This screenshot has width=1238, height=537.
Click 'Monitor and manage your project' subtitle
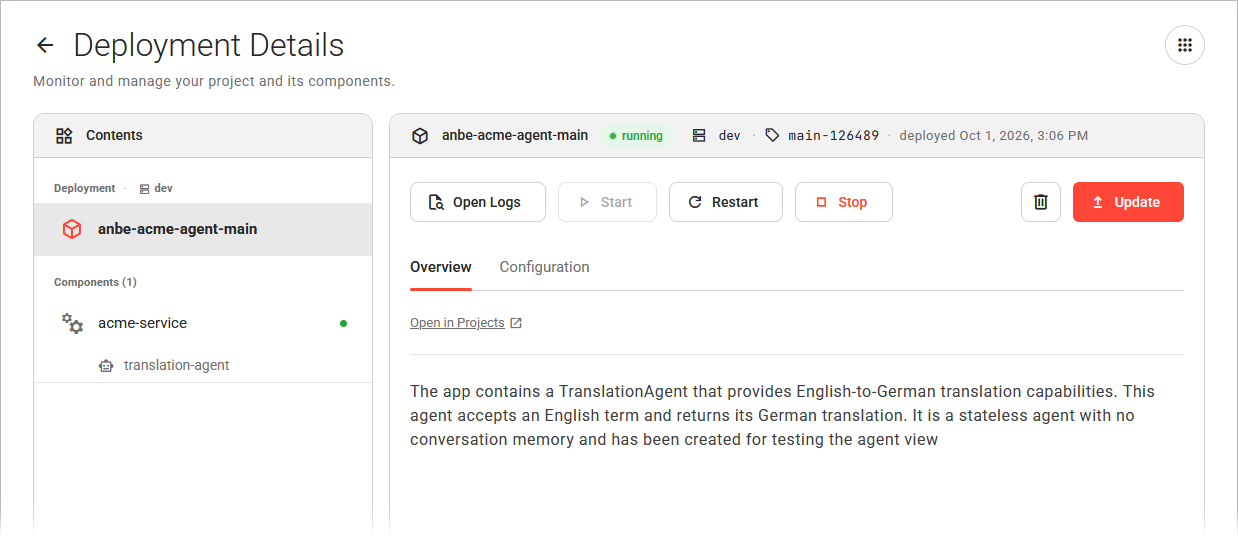pyautogui.click(x=214, y=81)
